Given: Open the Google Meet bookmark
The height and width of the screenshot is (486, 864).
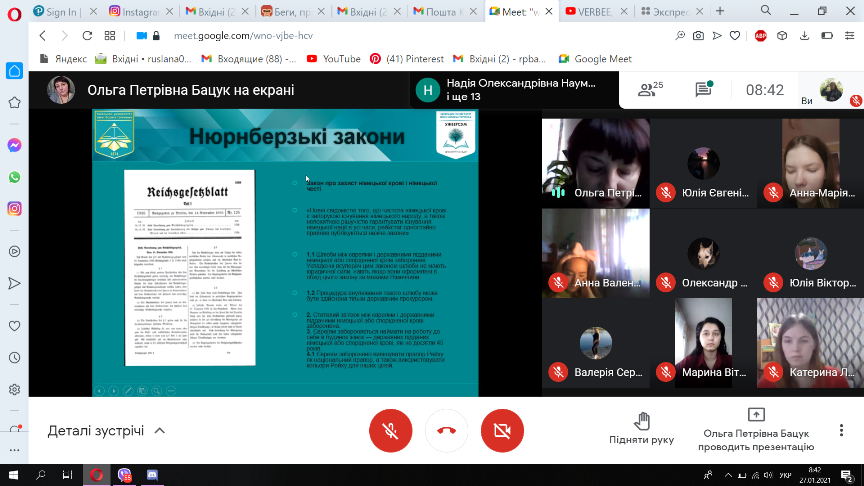Looking at the screenshot, I should (x=595, y=59).
